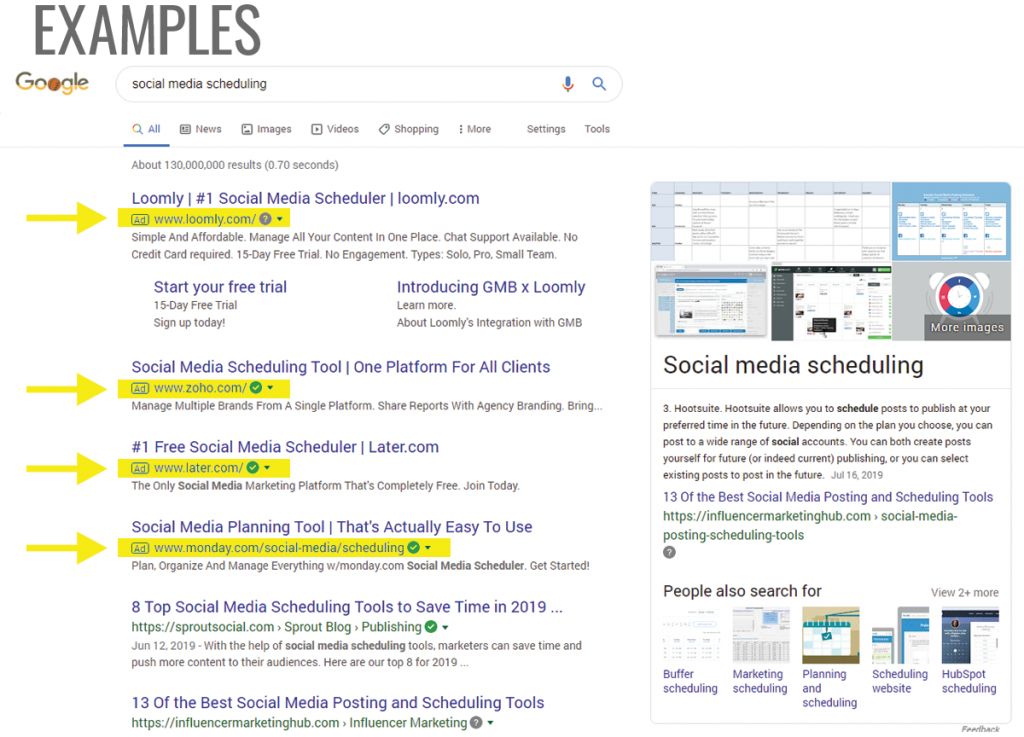Click the question icon under the featured snippet URL

669,552
